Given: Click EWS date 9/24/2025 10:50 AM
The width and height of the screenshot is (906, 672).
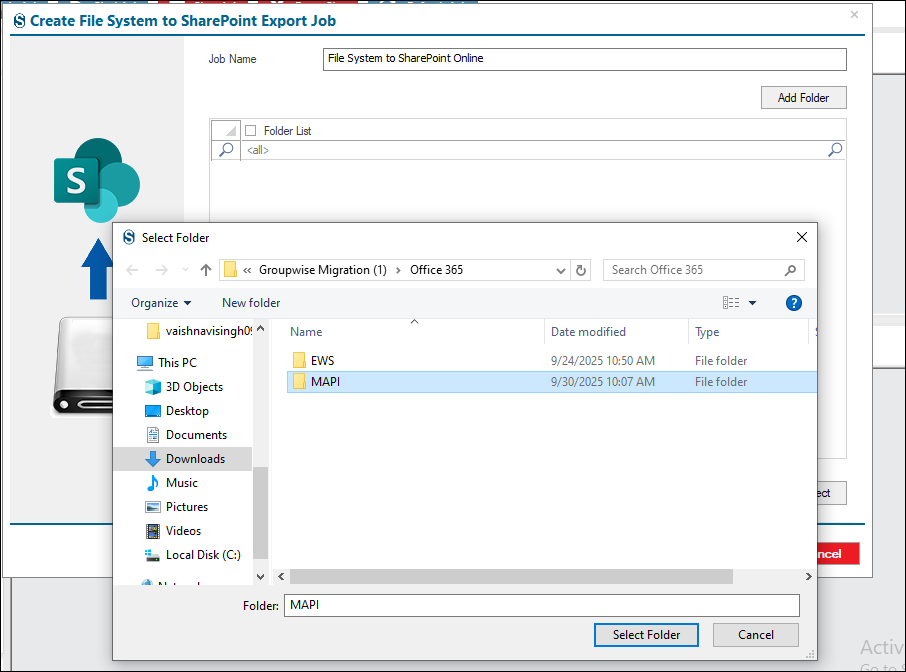Looking at the screenshot, I should click(x=603, y=361).
